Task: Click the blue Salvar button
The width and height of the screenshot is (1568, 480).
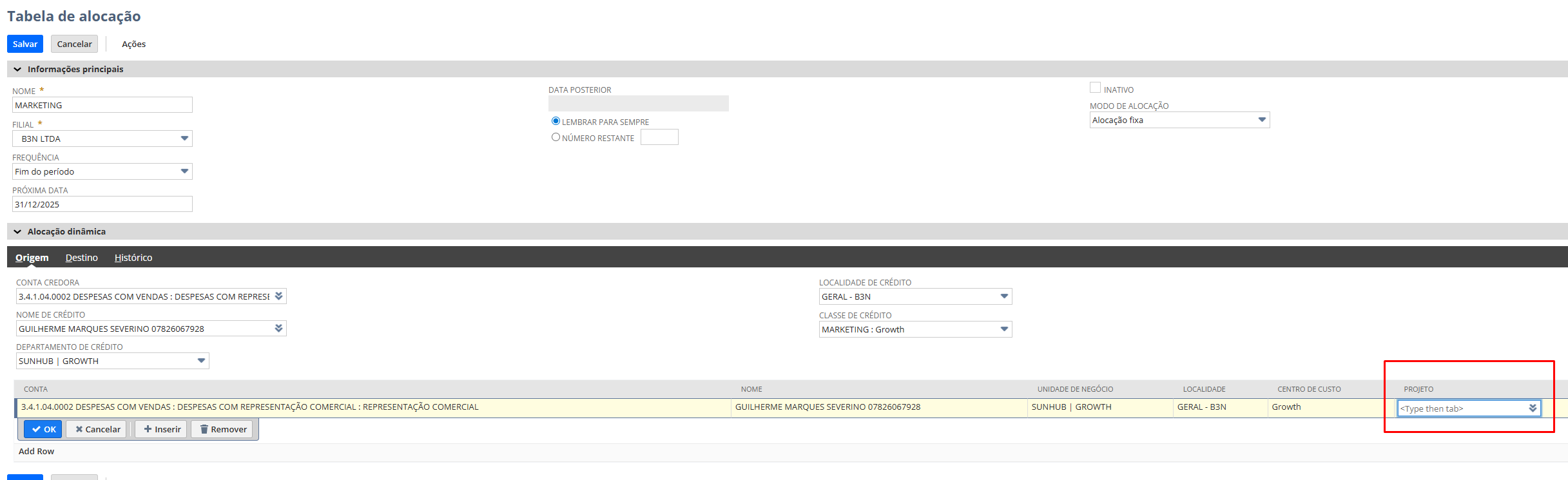Action: point(25,44)
